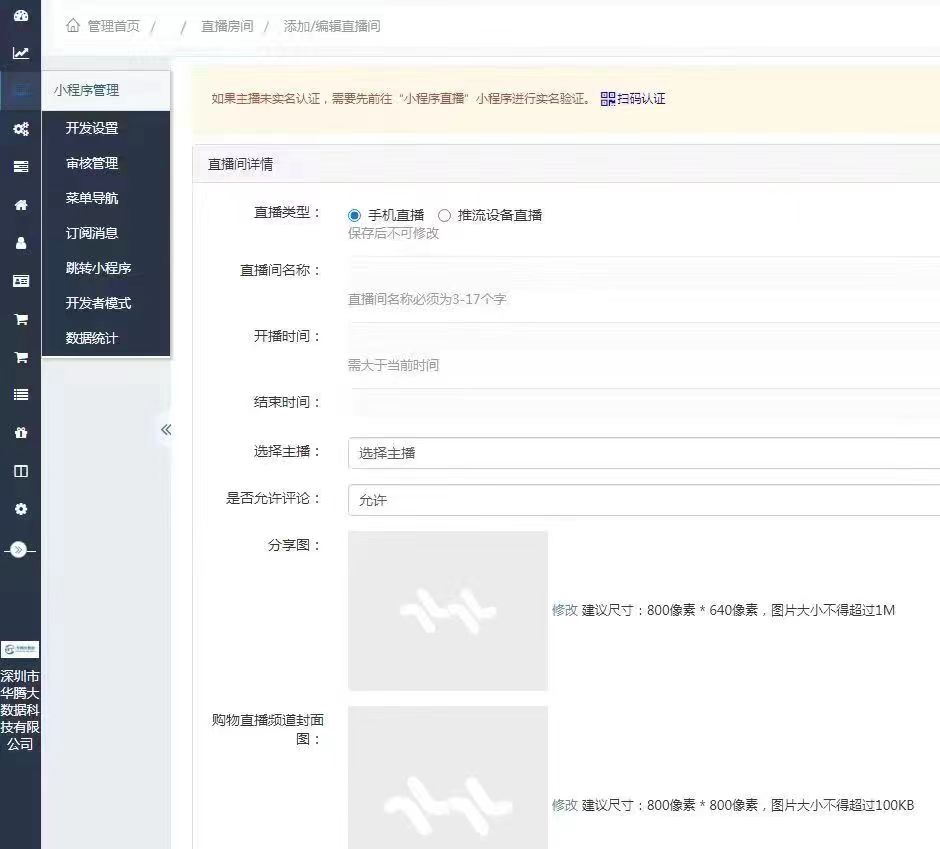Image resolution: width=940 pixels, height=849 pixels.
Task: Expand sidebar with the circled arrow button
Action: tap(20, 550)
